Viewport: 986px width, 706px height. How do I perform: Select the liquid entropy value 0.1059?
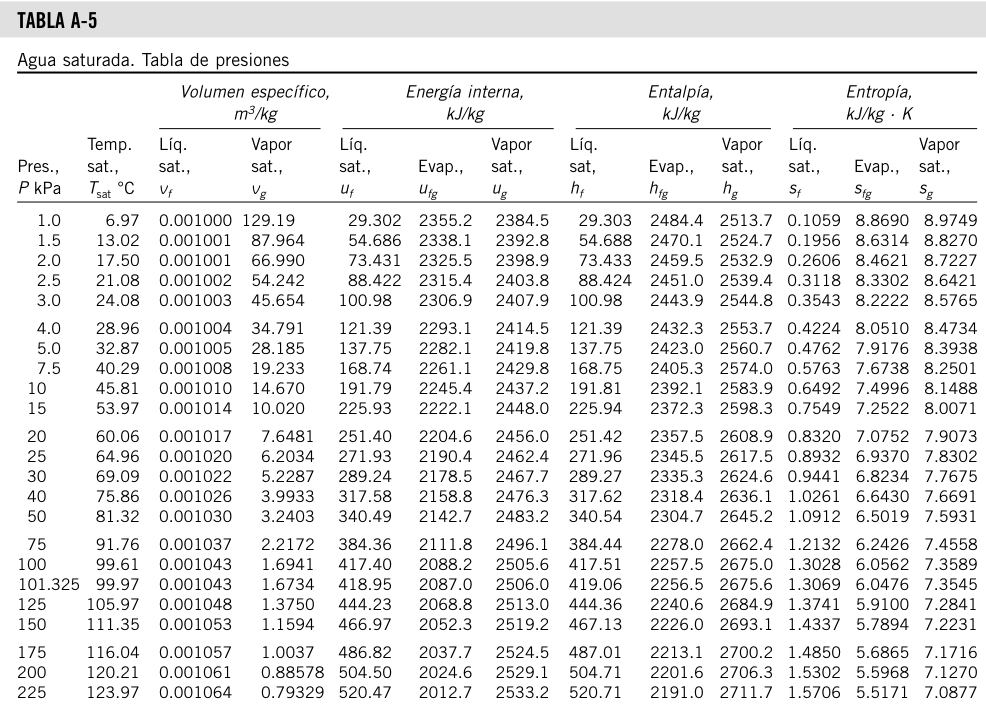click(x=814, y=220)
